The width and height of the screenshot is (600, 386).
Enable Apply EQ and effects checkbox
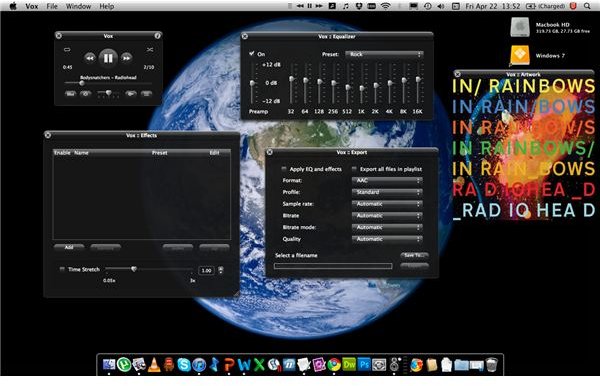[x=284, y=169]
